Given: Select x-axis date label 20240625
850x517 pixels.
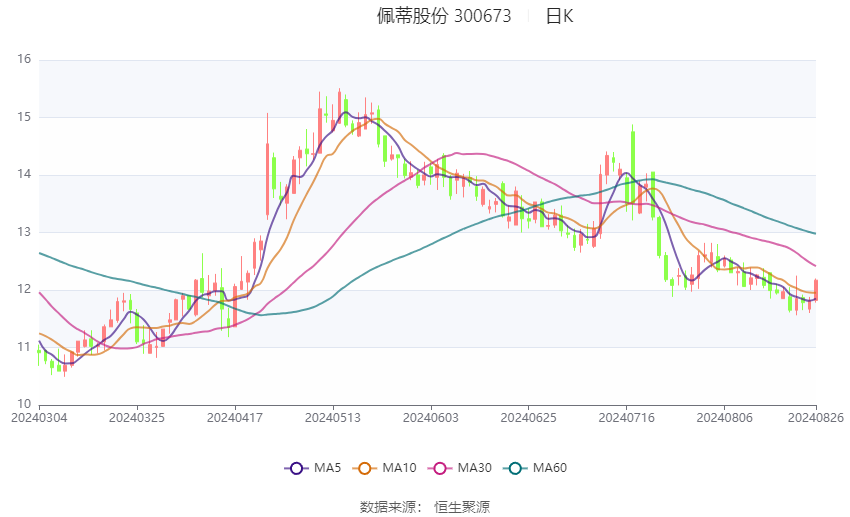Looking at the screenshot, I should 529,418.
